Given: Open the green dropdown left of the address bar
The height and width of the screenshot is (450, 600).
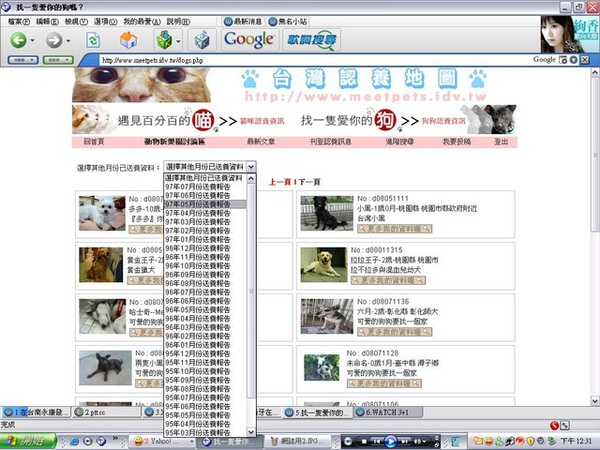Looking at the screenshot, I should pos(58,60).
